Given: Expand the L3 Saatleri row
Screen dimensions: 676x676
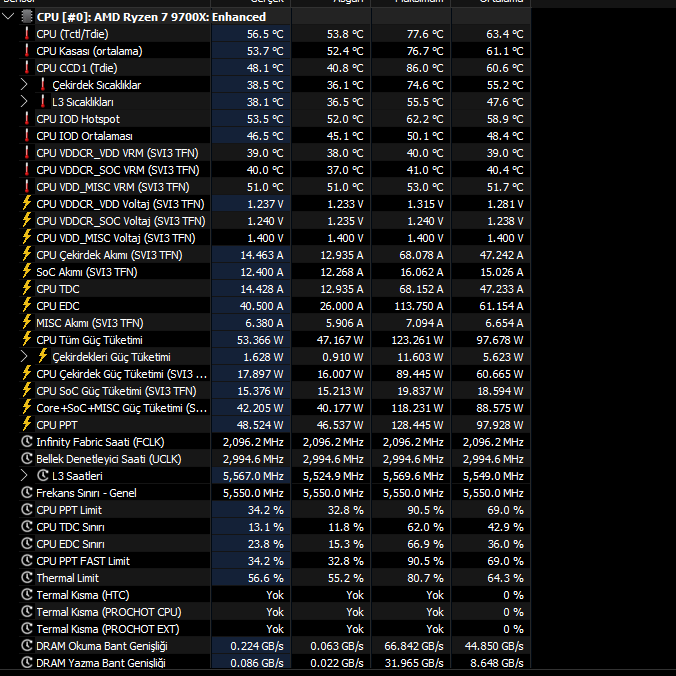Looking at the screenshot, I should tap(24, 476).
